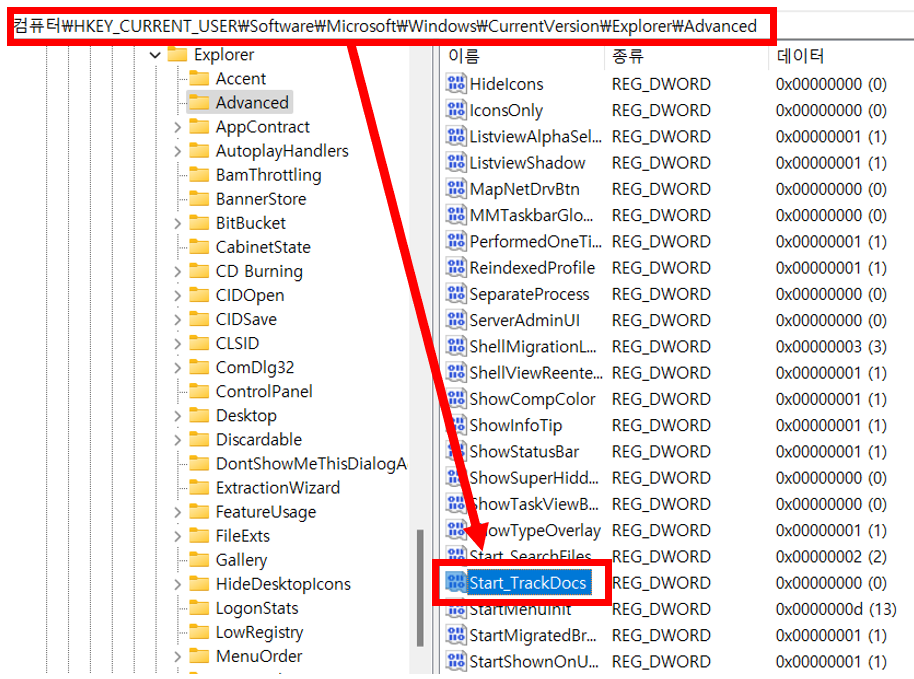Select the Start_TrackDocs value

click(528, 583)
